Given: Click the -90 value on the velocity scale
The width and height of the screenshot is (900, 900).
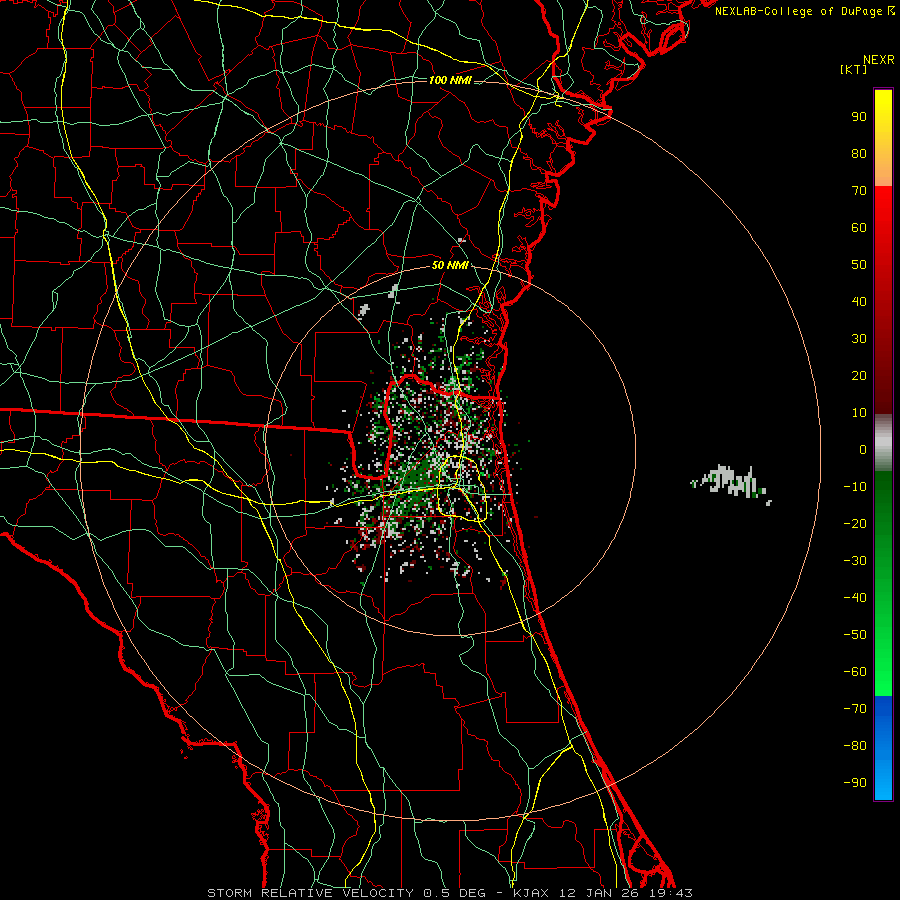Looking at the screenshot, I should 855,783.
